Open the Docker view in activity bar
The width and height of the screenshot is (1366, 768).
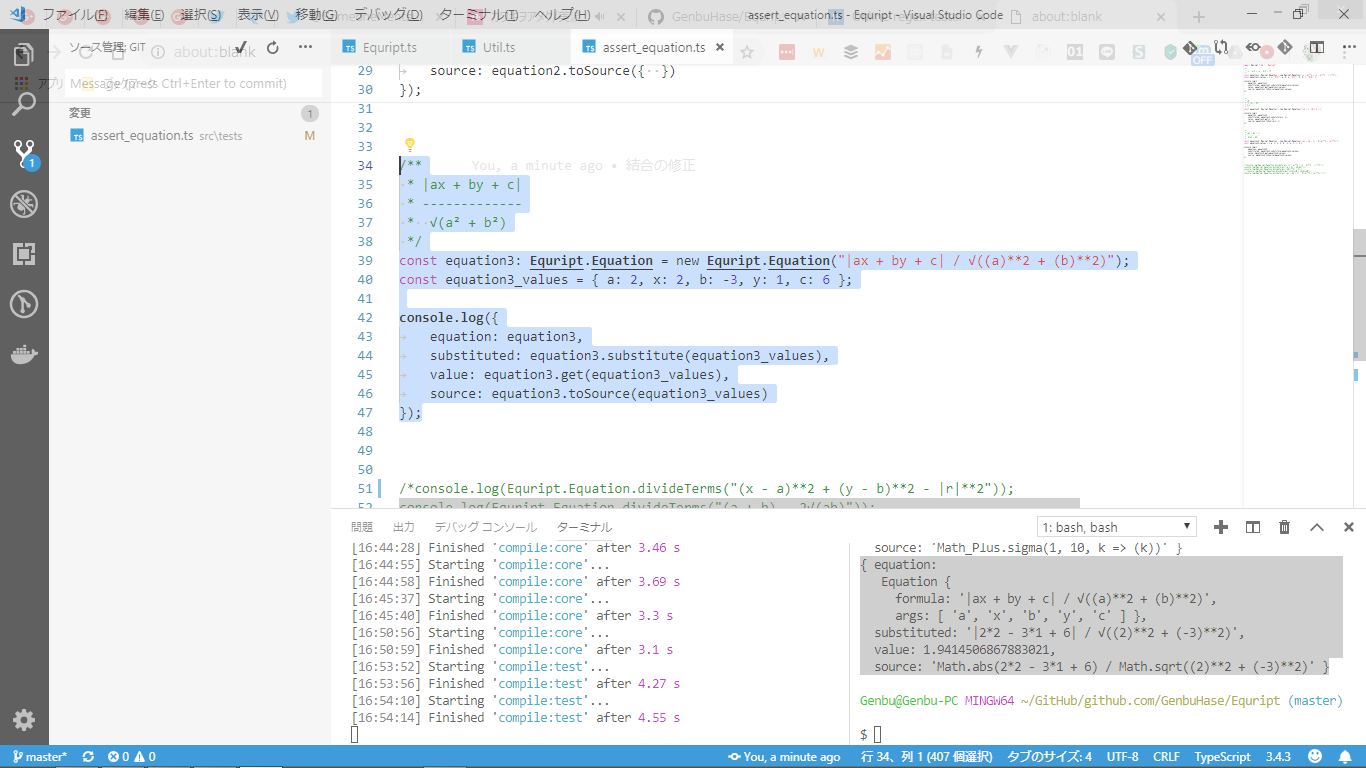click(24, 354)
